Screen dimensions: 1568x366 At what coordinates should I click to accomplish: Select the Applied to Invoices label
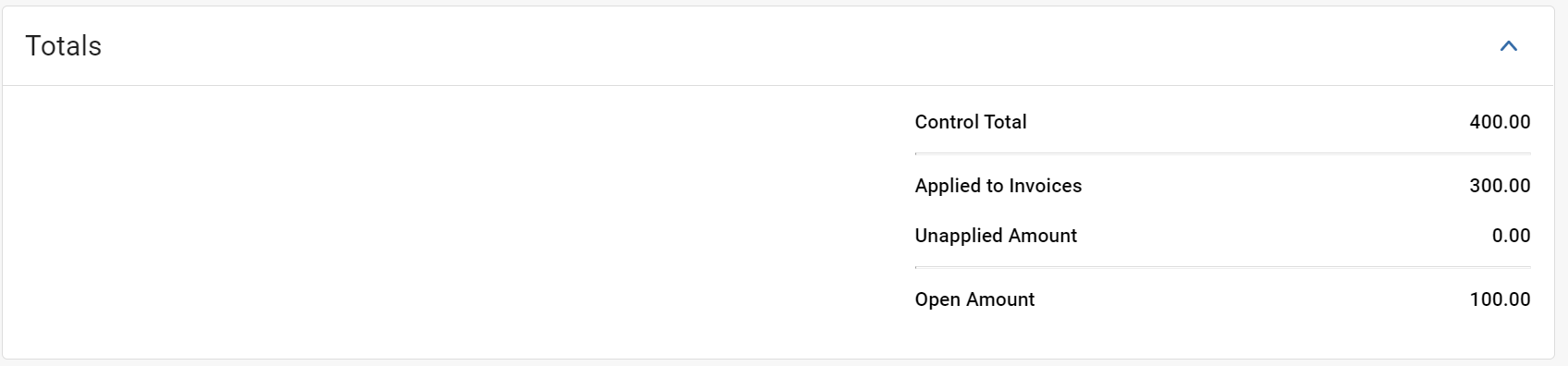click(x=998, y=186)
